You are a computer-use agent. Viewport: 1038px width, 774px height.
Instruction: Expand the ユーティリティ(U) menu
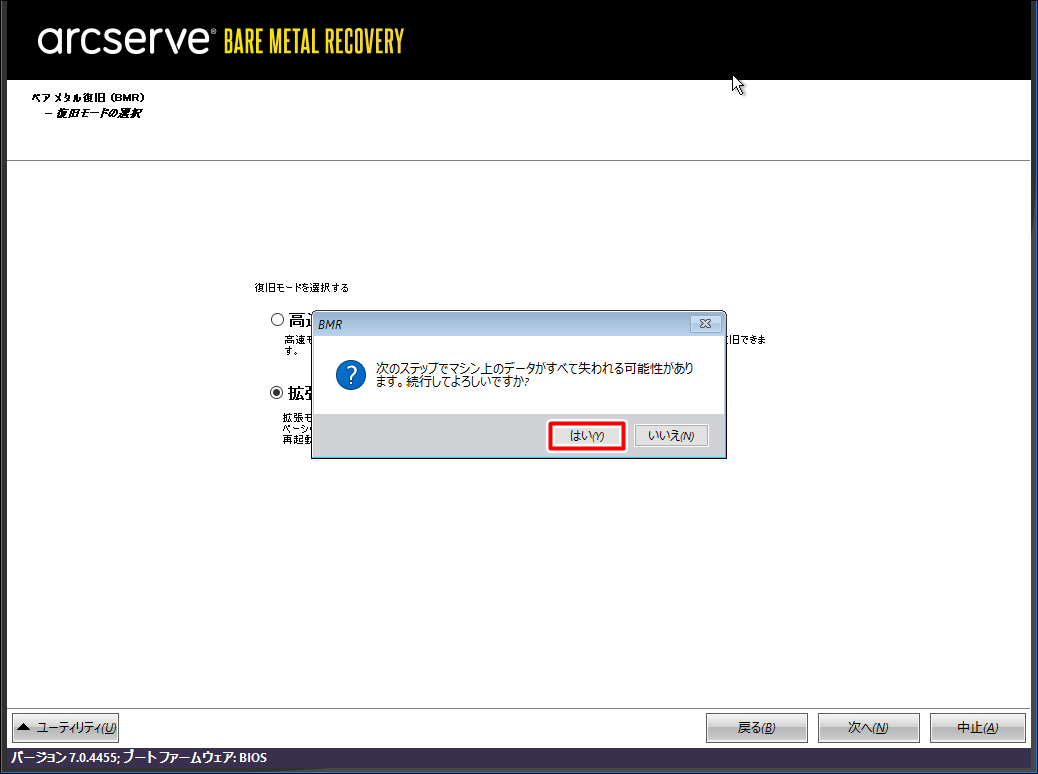[66, 728]
